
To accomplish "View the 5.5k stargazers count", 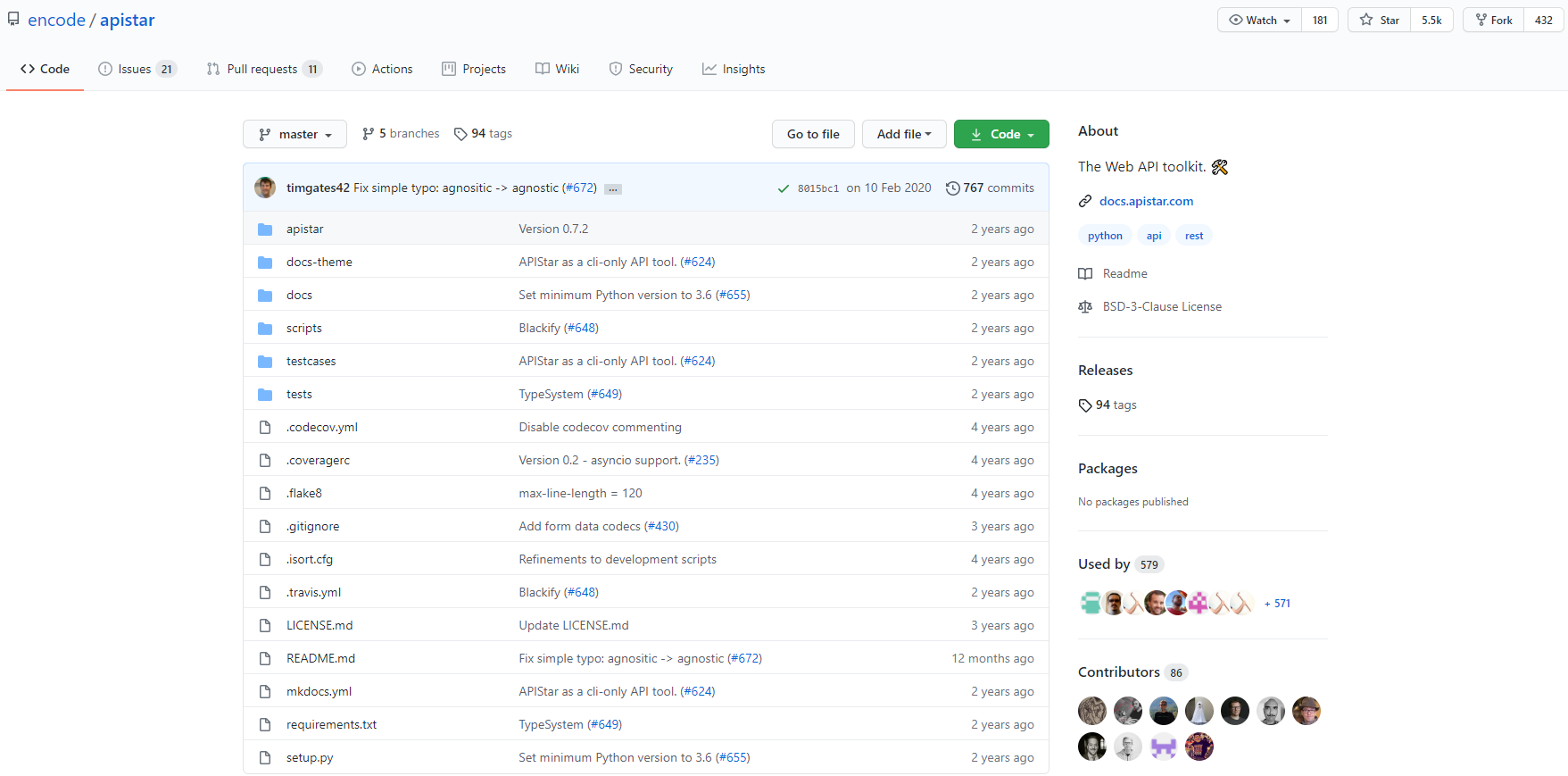I will [1431, 20].
